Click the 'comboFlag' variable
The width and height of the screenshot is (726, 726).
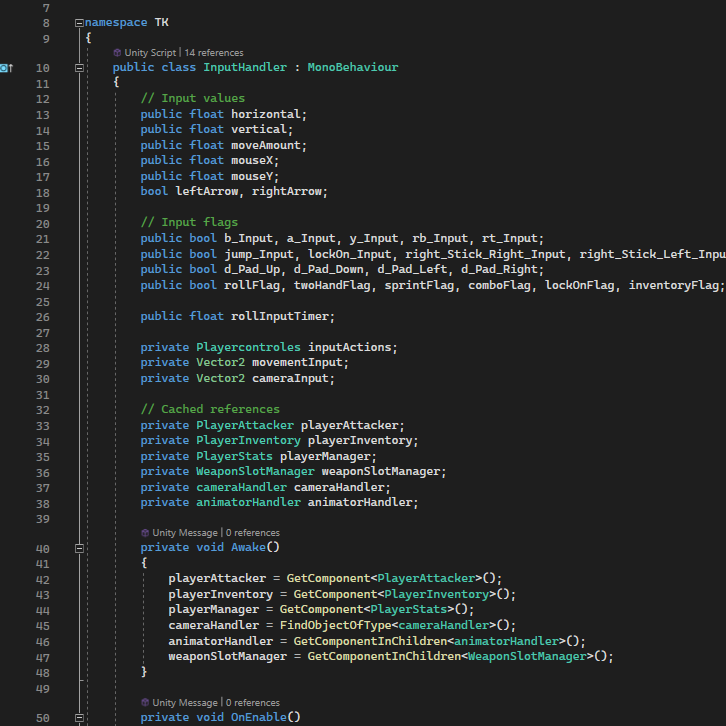click(x=500, y=285)
